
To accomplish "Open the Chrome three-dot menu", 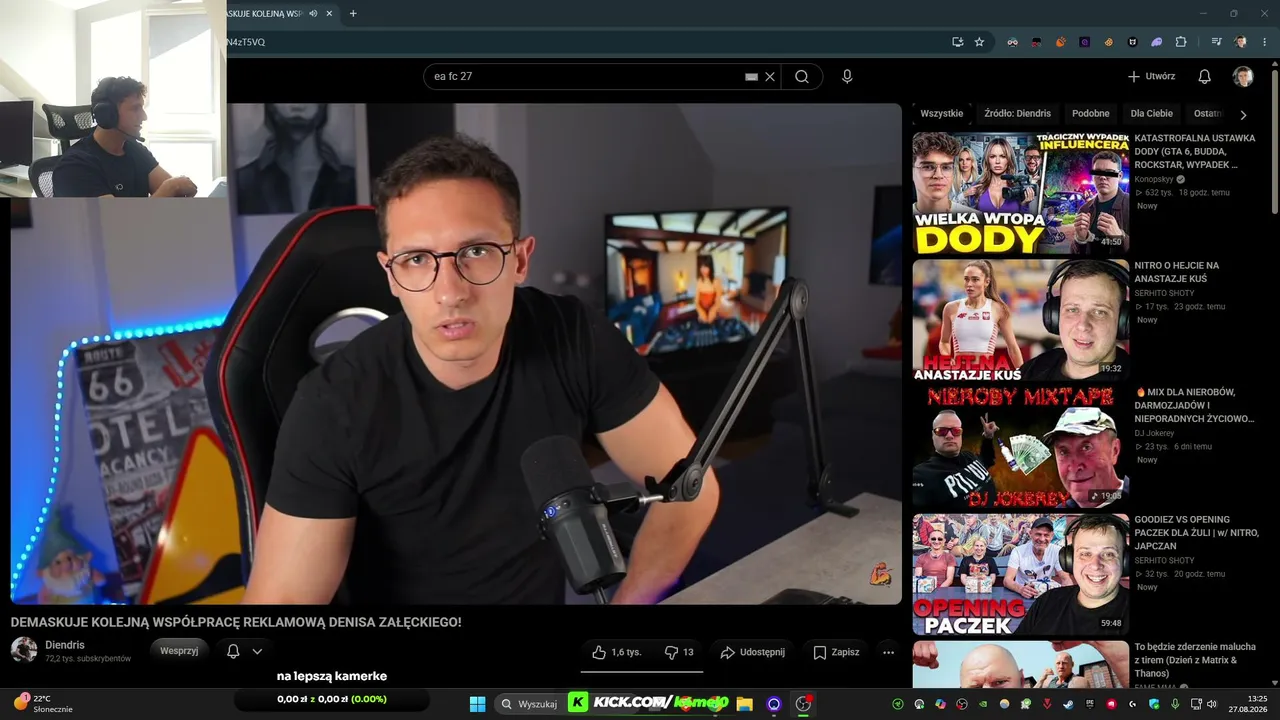I will pos(1263,42).
